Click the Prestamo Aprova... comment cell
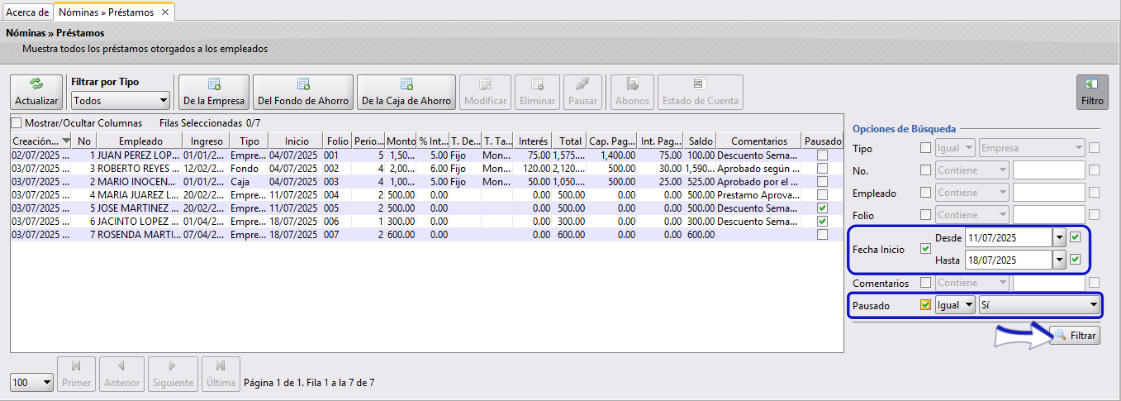The image size is (1121, 401). pos(759,195)
